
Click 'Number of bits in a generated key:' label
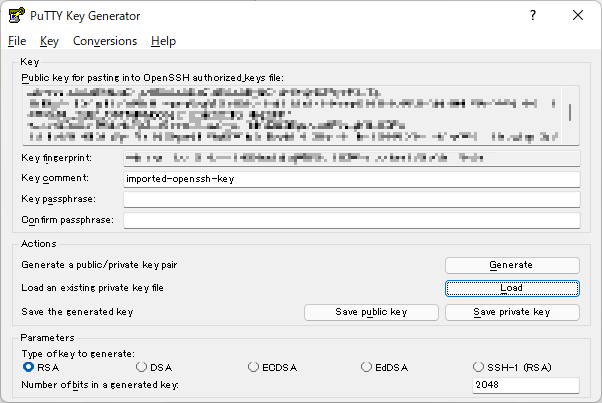click(x=100, y=385)
